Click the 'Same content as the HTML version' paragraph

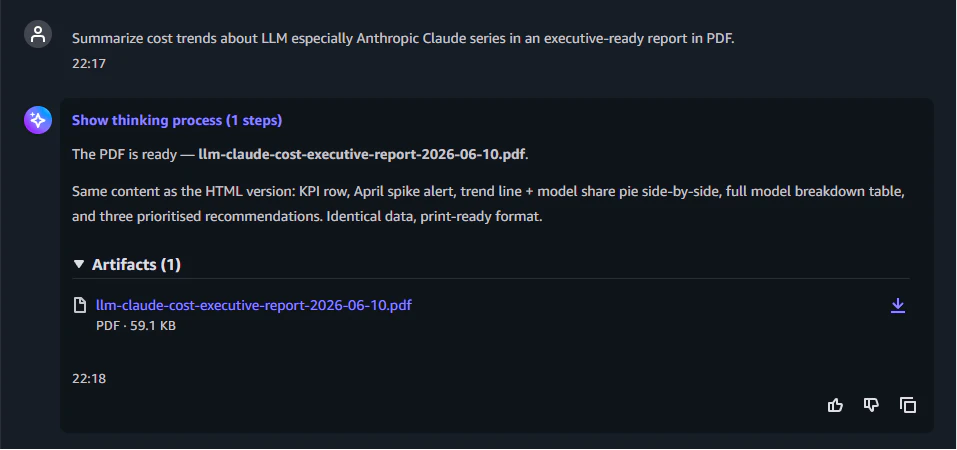(x=488, y=204)
